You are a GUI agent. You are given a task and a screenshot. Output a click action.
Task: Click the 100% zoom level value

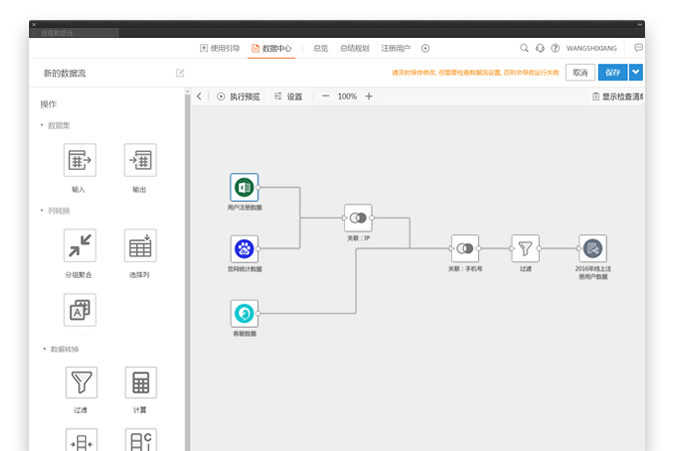(347, 96)
